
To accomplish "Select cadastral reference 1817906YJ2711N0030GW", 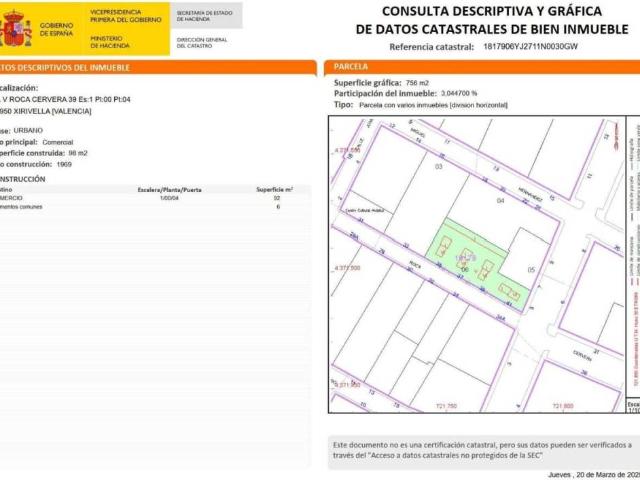I will 531,47.
